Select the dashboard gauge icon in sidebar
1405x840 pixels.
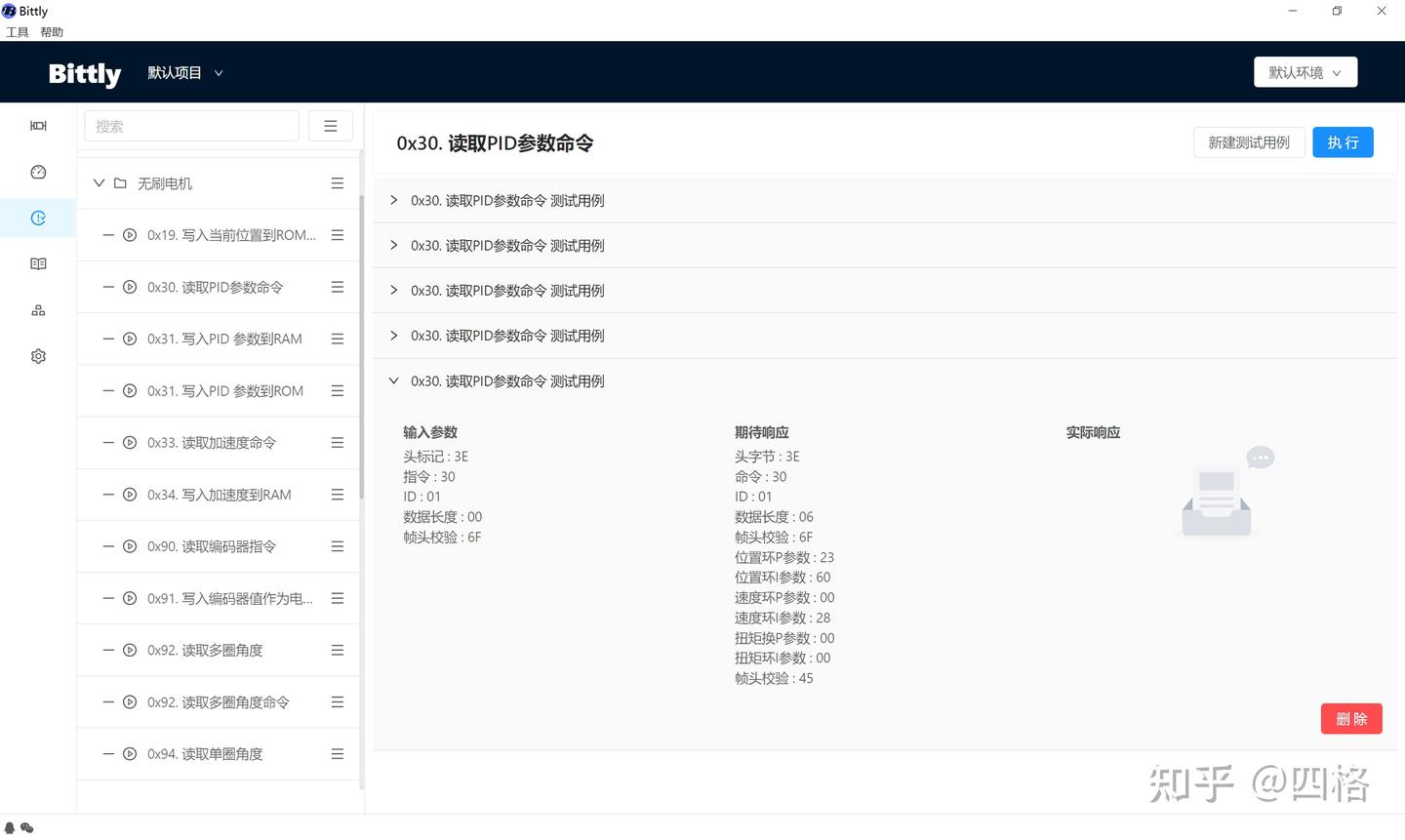pos(38,172)
